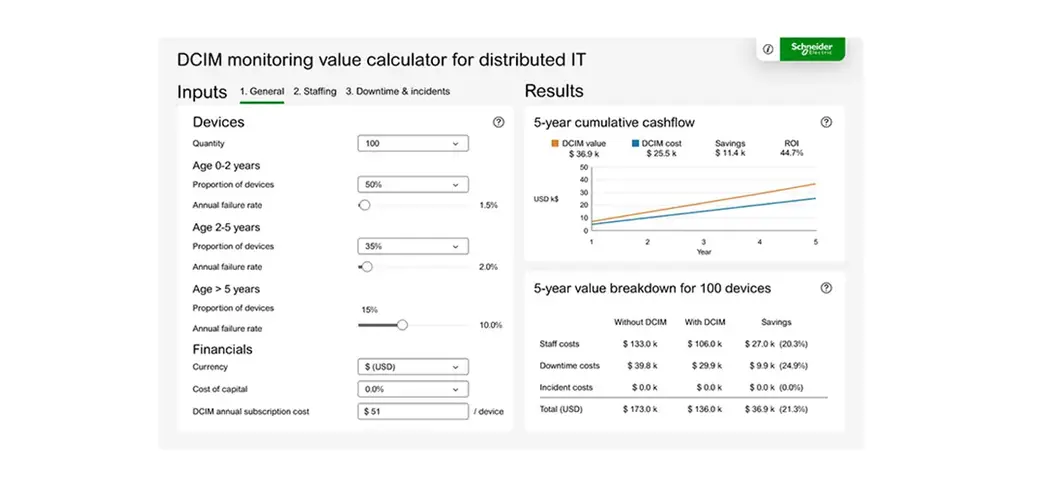Switch to the 1. General tab
Viewport: 1038px width, 486px height.
pos(262,91)
